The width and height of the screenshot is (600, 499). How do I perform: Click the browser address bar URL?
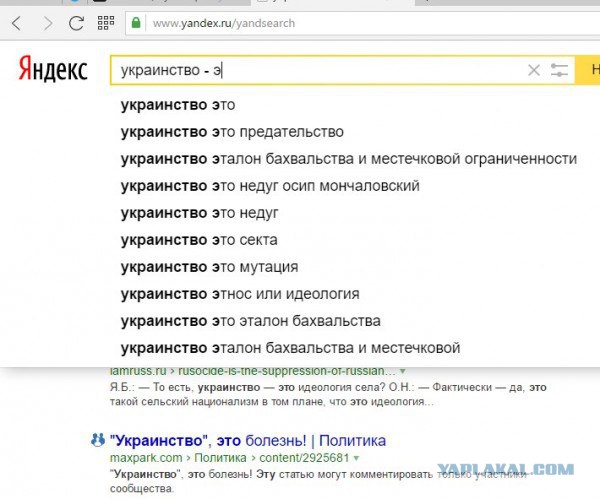pos(224,23)
